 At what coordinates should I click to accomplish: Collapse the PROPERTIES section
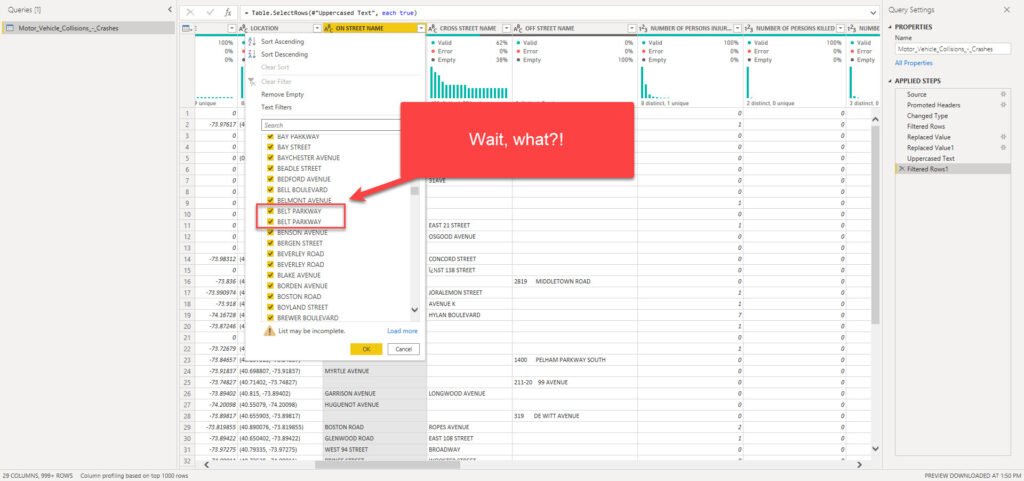point(890,27)
